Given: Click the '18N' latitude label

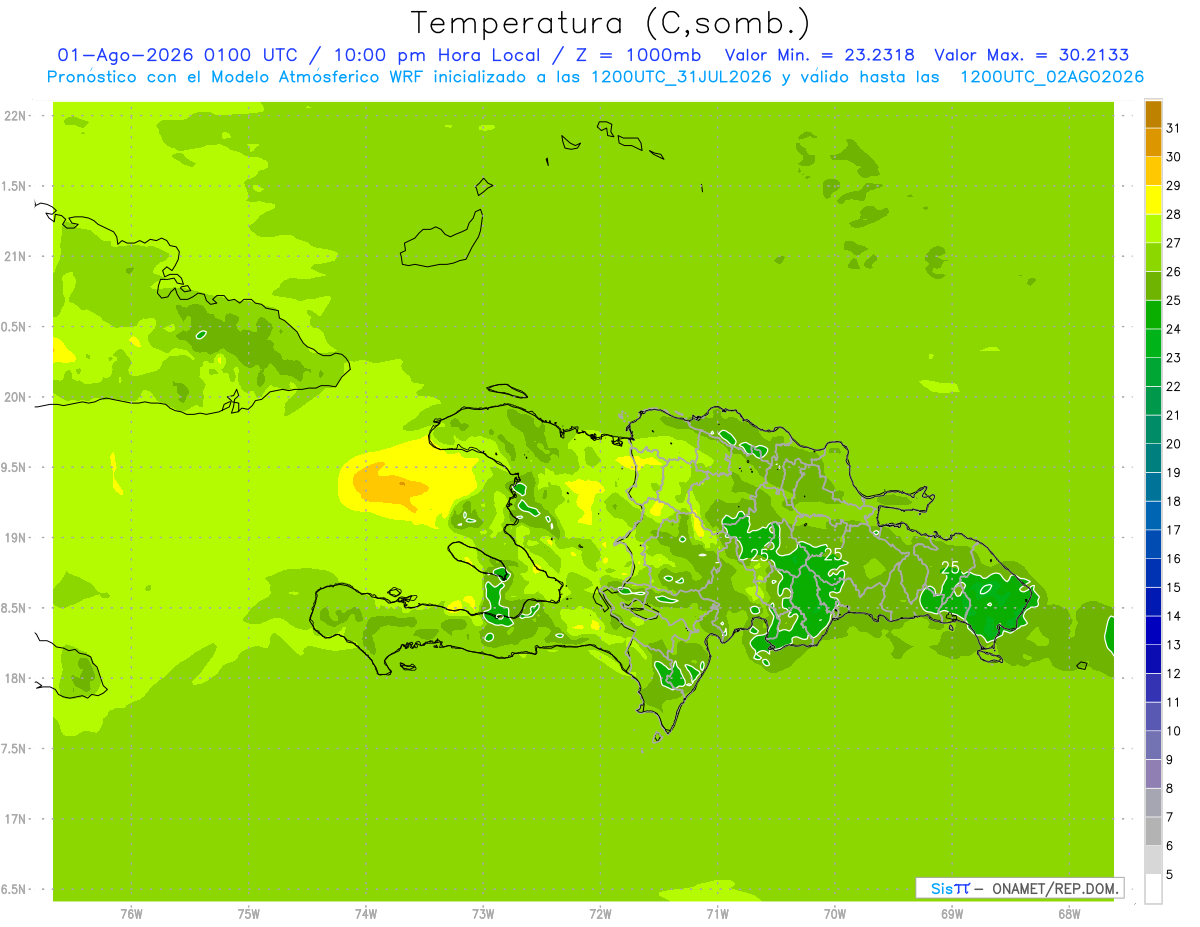Looking at the screenshot, I should pyautogui.click(x=14, y=679).
